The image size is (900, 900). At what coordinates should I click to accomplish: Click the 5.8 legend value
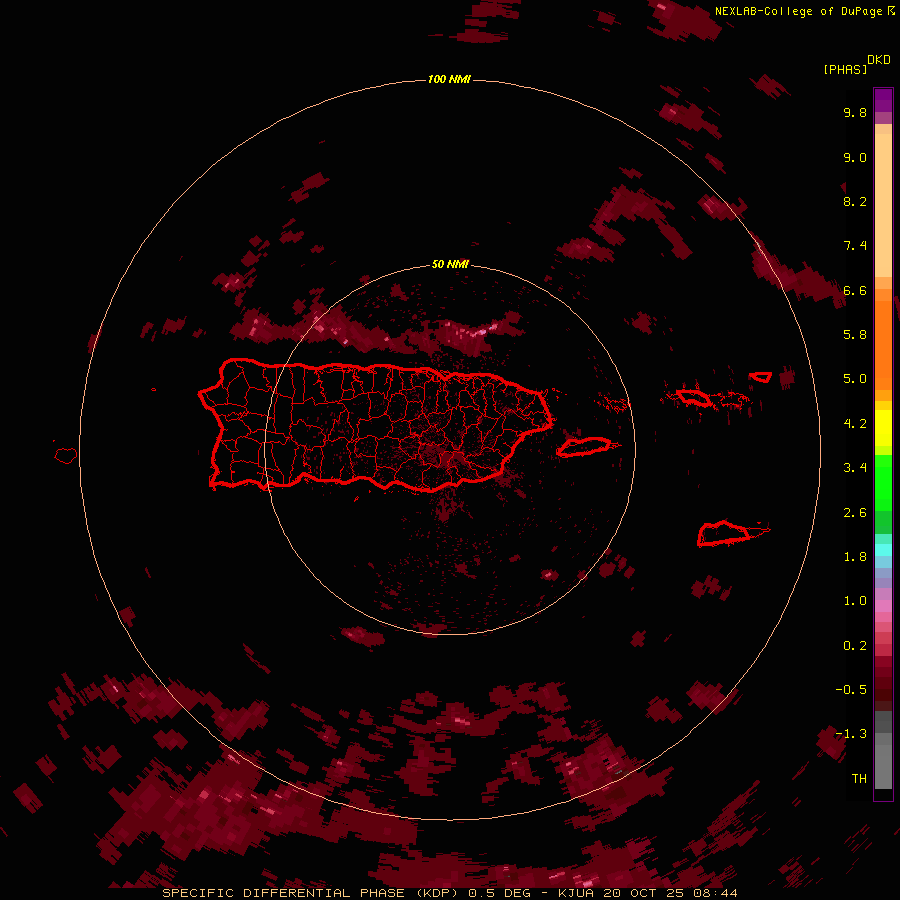[x=855, y=335]
